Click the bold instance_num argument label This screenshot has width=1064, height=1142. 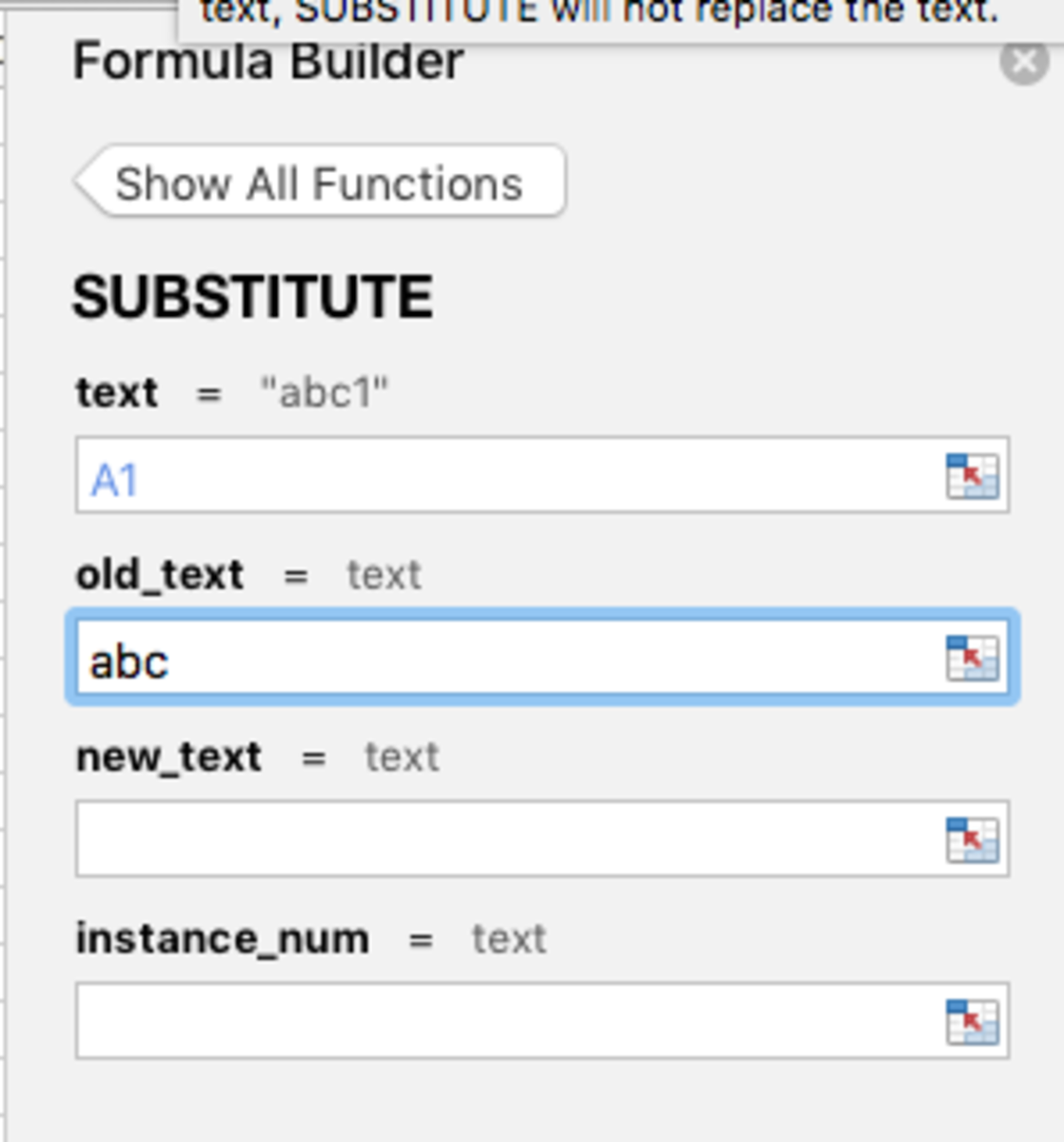coord(223,939)
